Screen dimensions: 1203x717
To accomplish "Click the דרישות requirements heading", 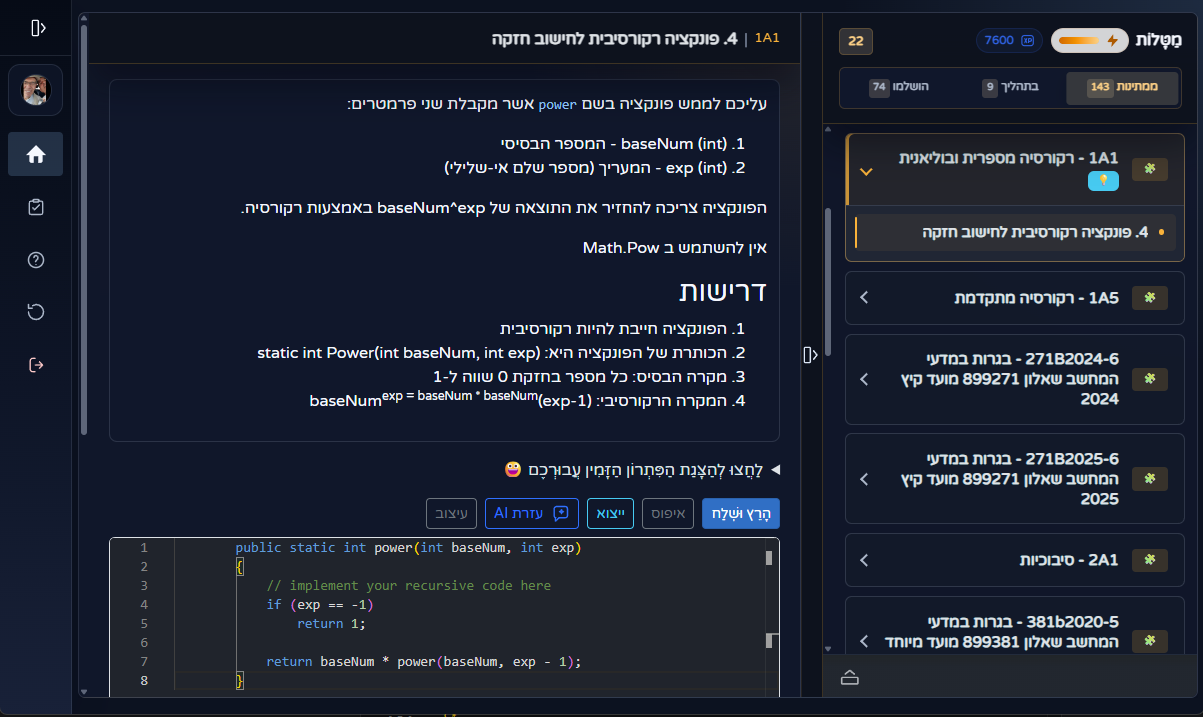I will (x=723, y=291).
